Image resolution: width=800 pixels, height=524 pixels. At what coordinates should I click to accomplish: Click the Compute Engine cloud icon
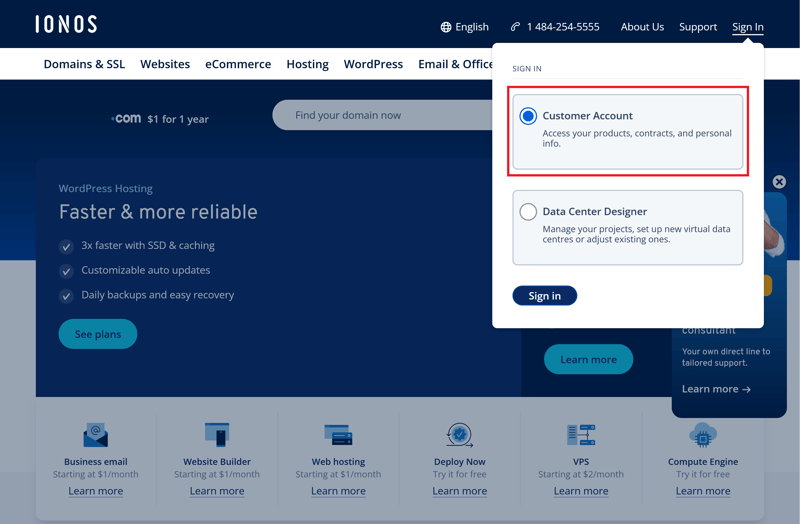point(703,435)
